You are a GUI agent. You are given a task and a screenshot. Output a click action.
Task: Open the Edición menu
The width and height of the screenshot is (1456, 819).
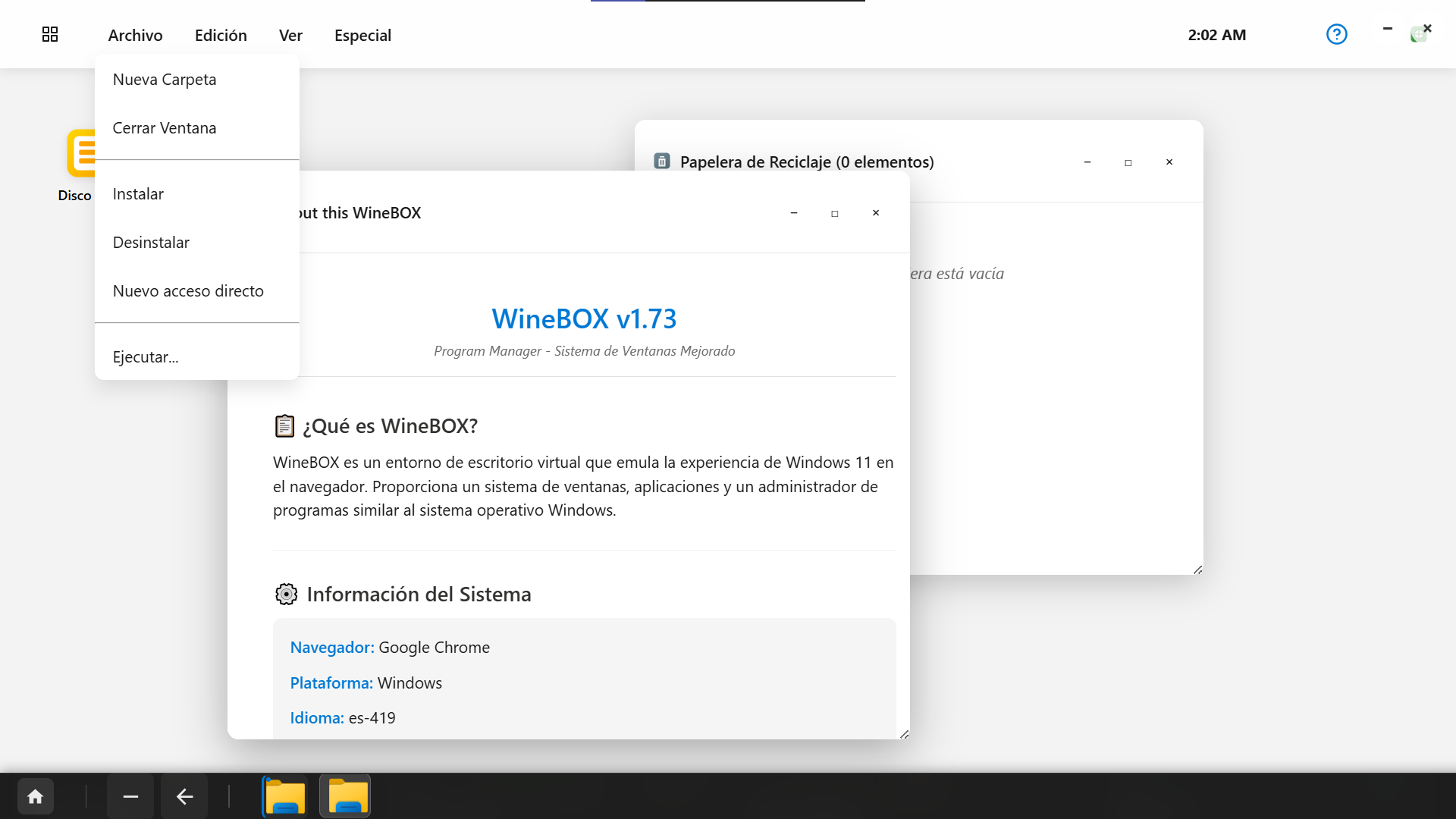221,36
